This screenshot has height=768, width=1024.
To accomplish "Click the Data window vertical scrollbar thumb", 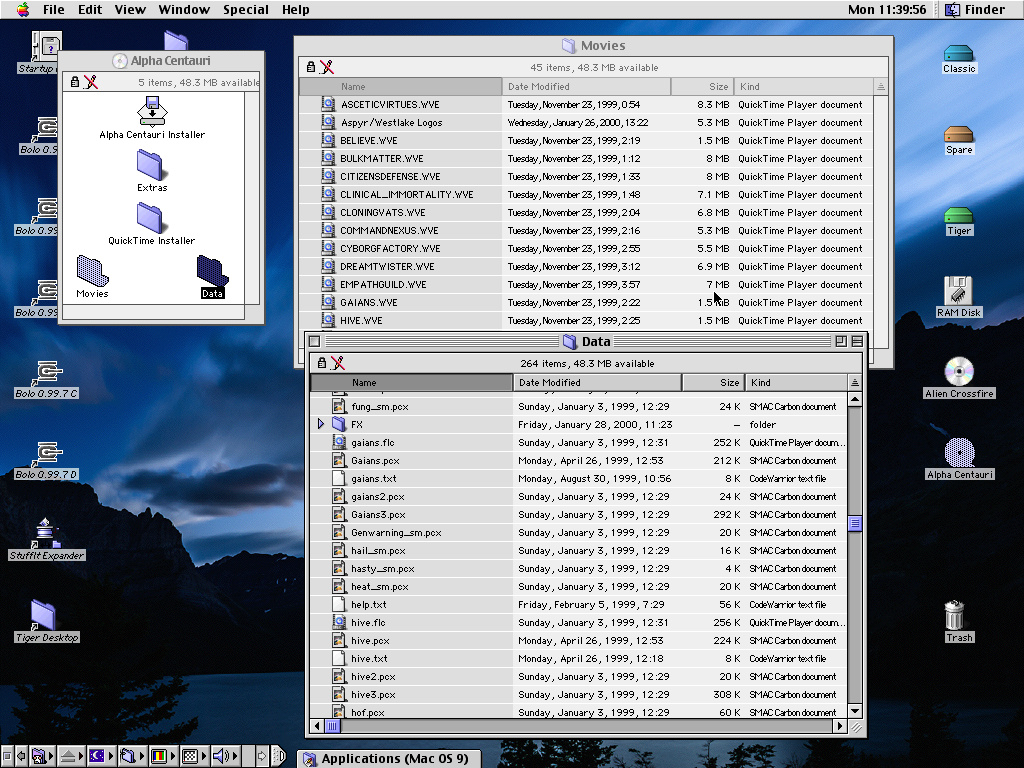I will point(854,523).
